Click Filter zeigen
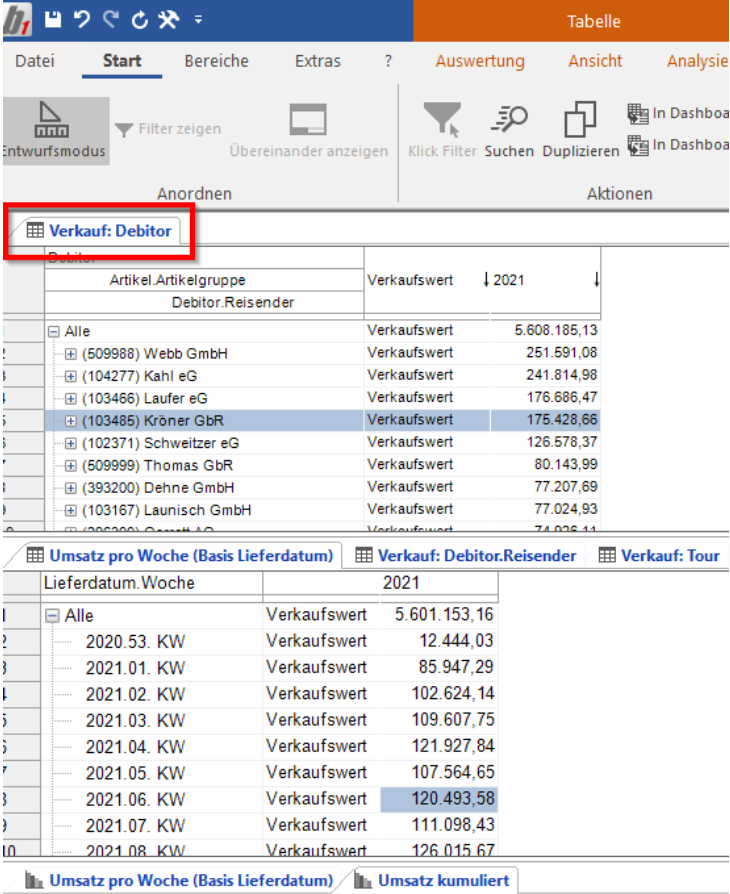This screenshot has width=730, height=894. tap(168, 129)
